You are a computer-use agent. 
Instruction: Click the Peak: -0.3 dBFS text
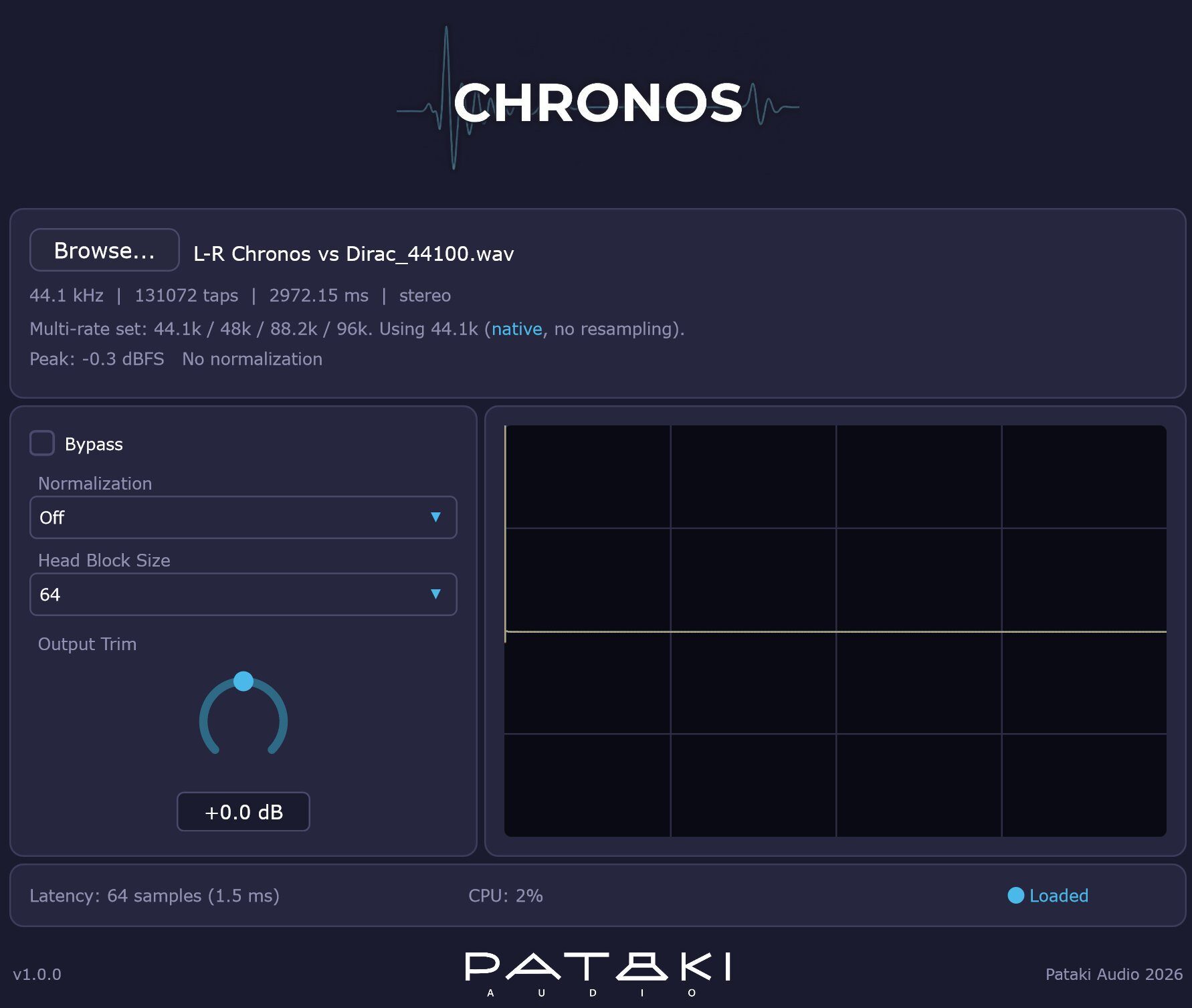(x=97, y=359)
